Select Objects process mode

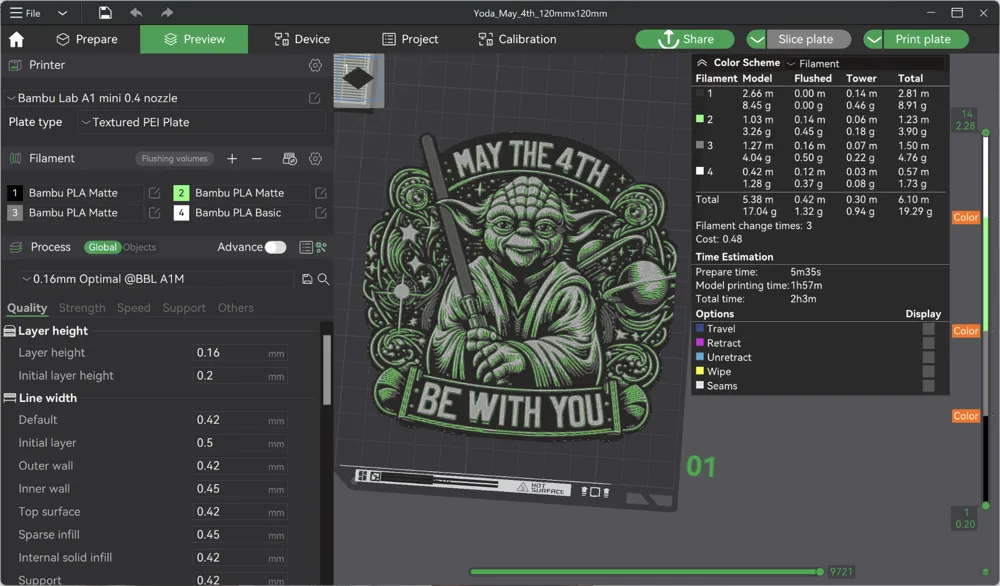(139, 247)
